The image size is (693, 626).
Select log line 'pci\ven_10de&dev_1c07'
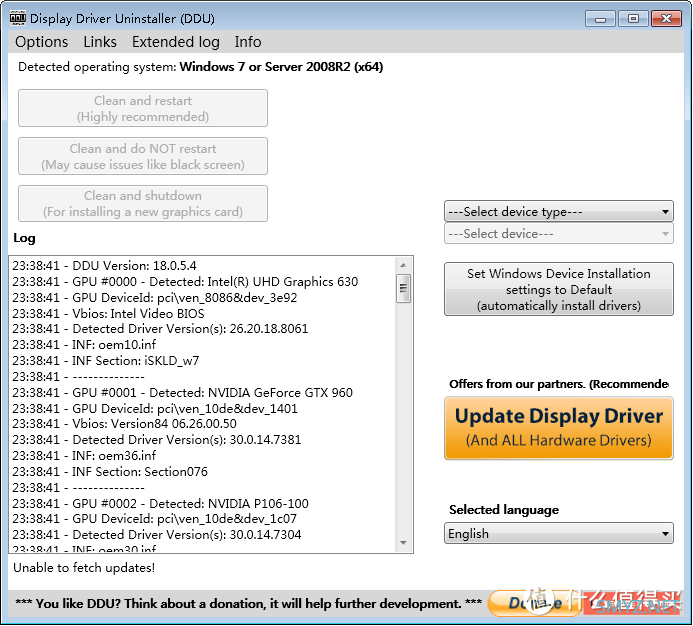coord(155,519)
